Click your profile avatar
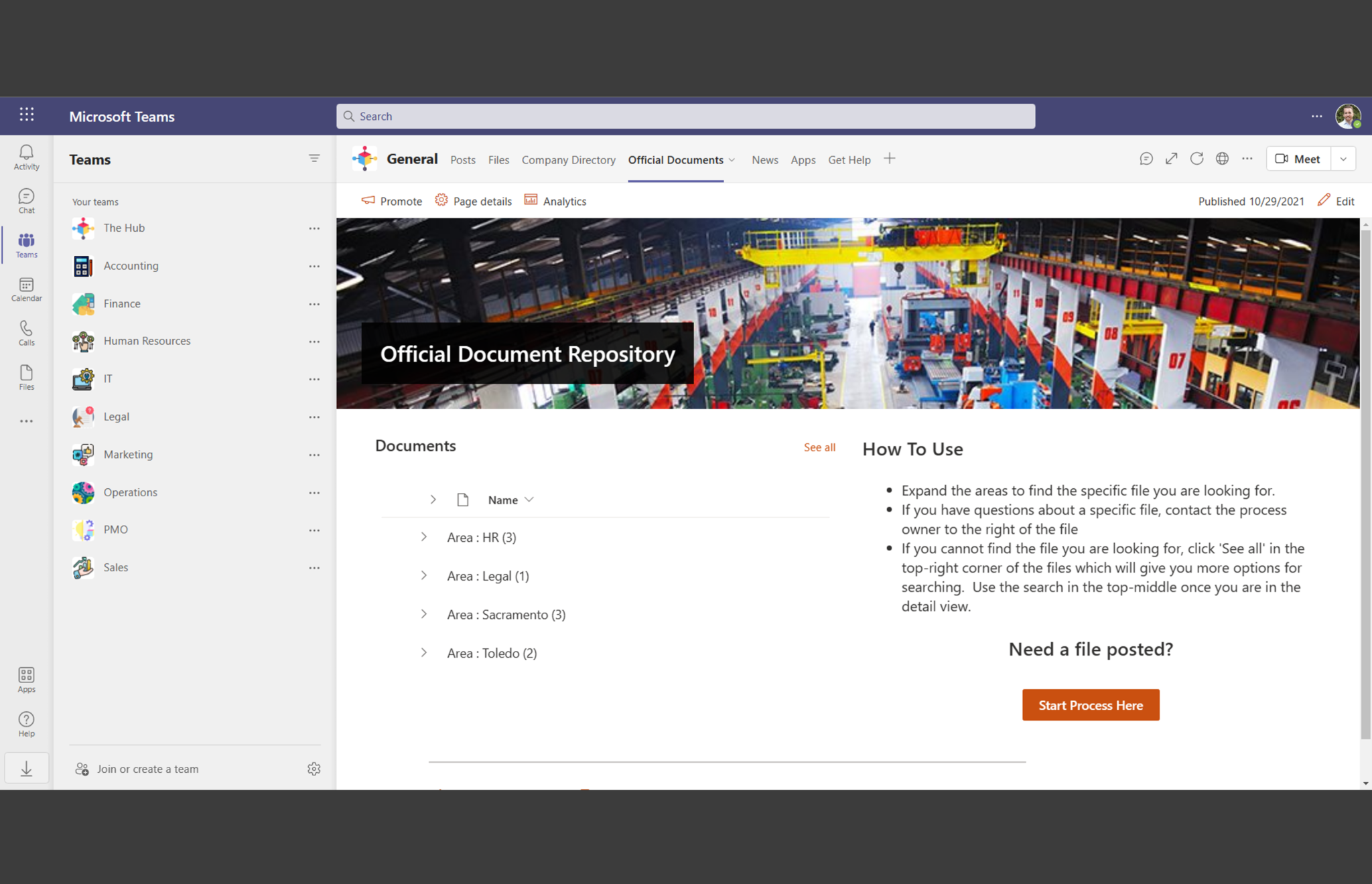This screenshot has width=1372, height=884. [x=1348, y=115]
